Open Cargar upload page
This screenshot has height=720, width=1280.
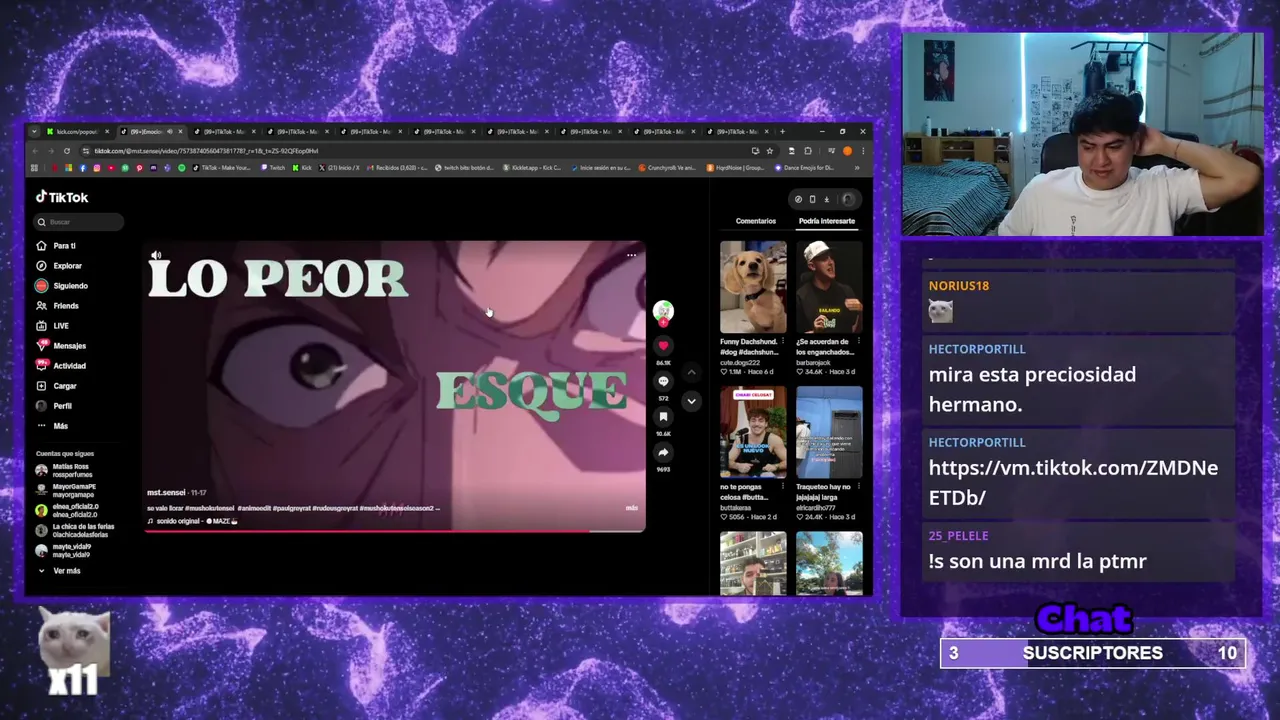(57, 386)
